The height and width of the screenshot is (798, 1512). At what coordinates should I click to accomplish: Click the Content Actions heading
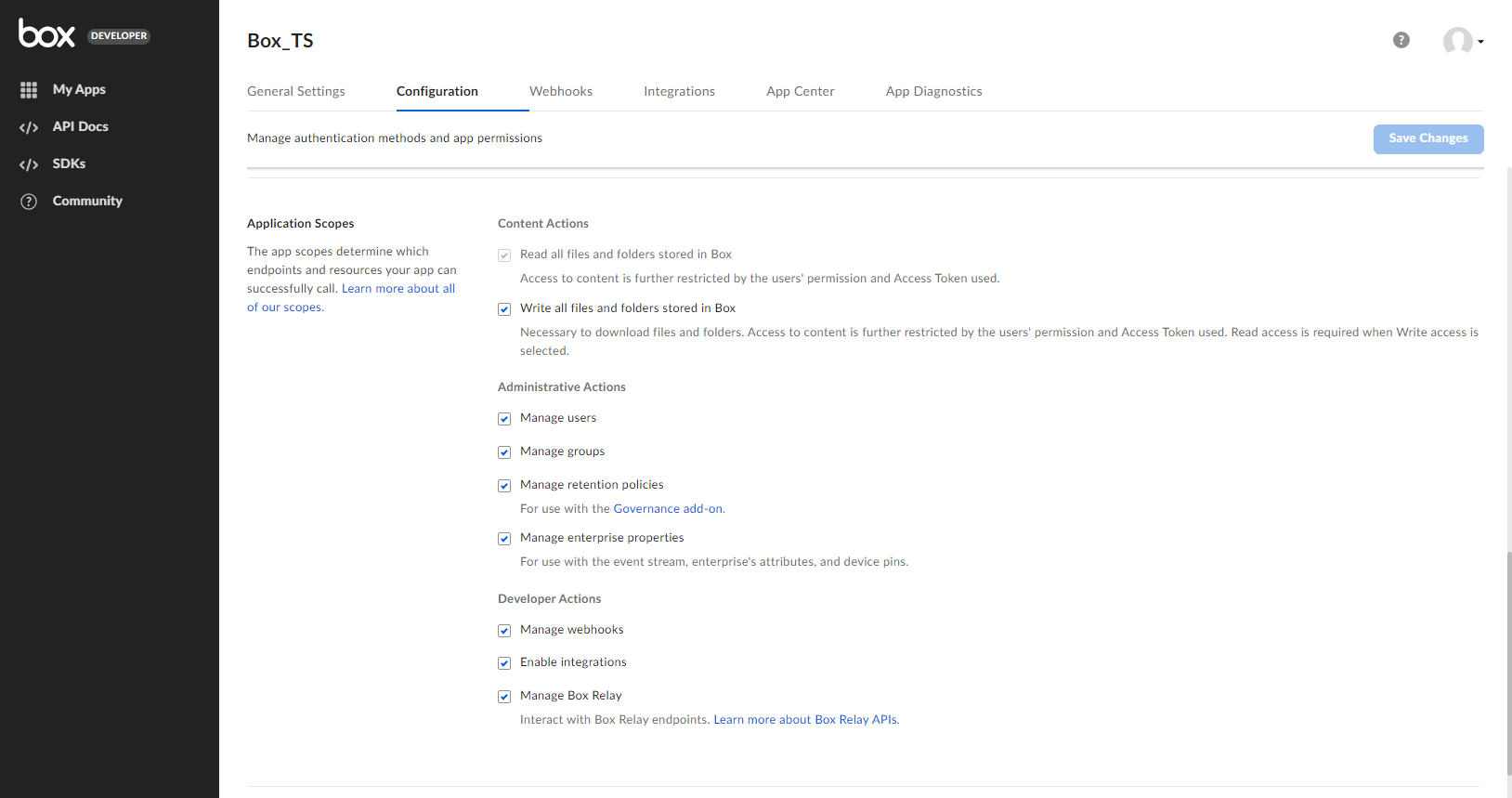click(543, 224)
